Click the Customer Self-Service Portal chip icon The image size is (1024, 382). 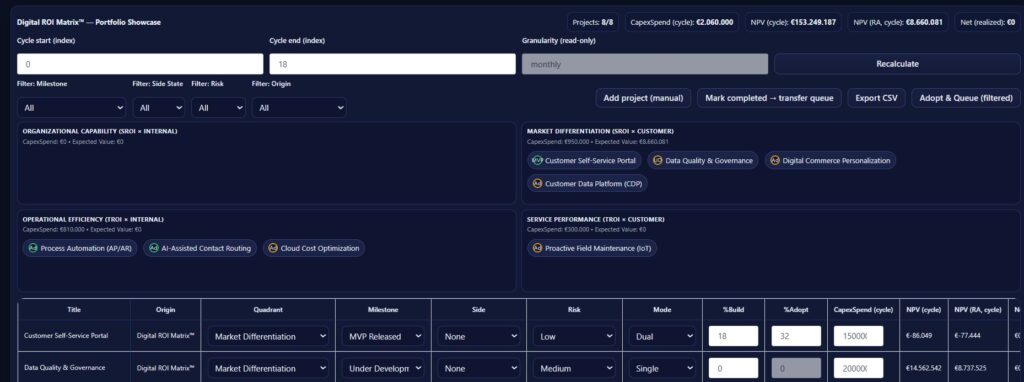pyautogui.click(x=537, y=160)
